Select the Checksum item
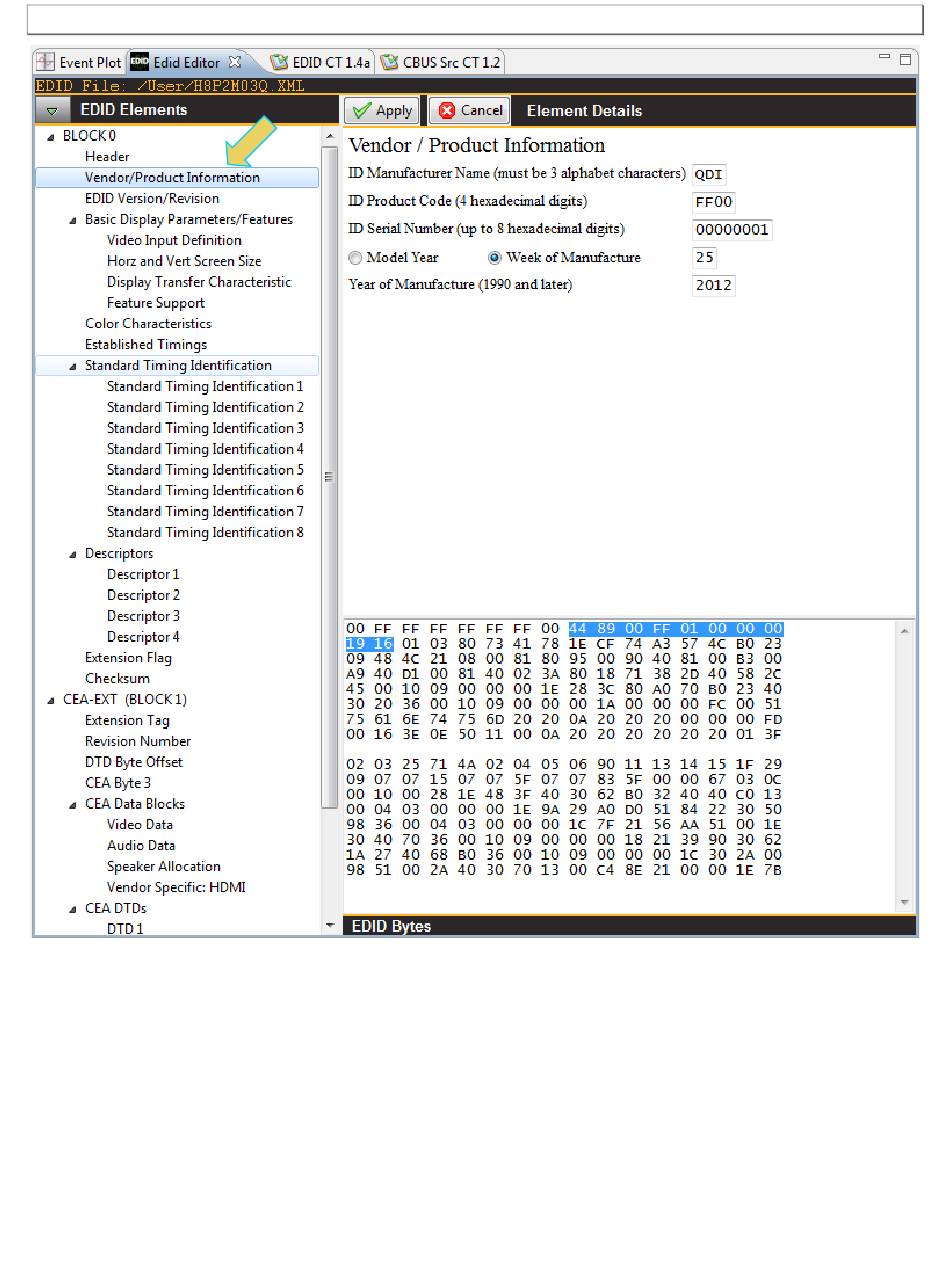 [117, 679]
